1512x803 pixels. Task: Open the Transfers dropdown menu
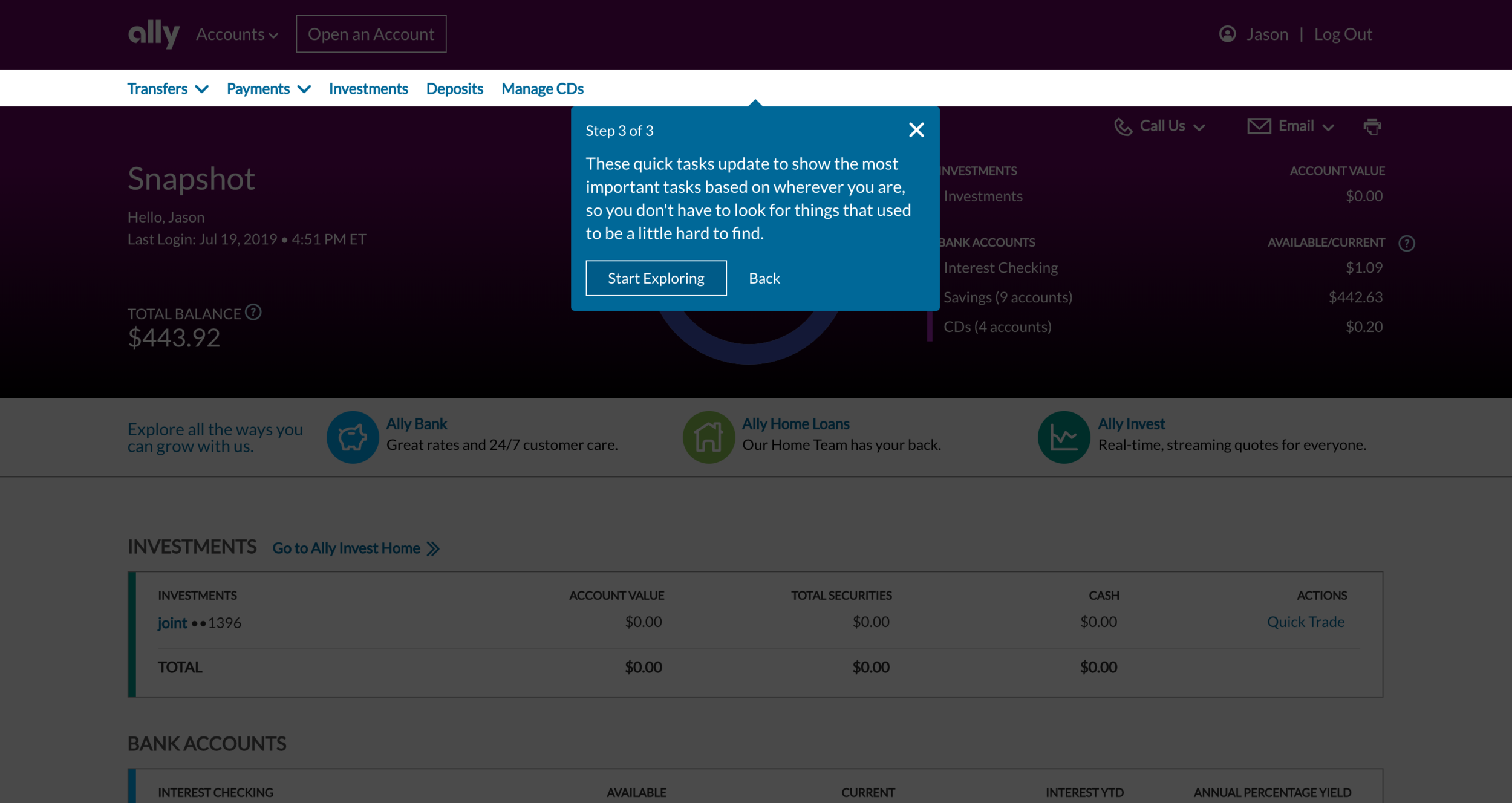[x=168, y=89]
